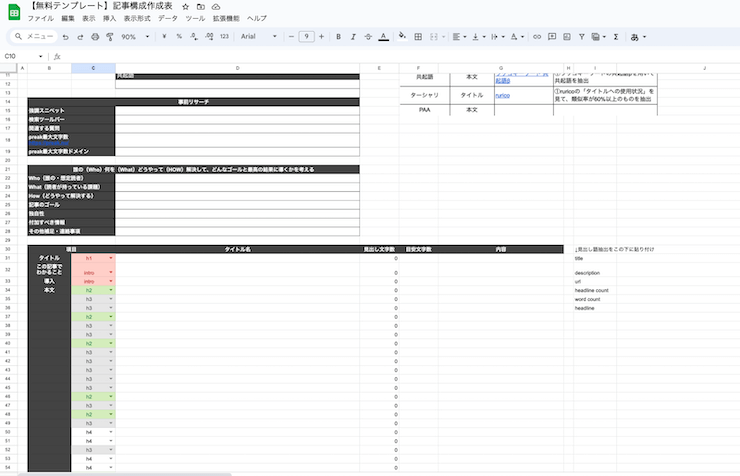This screenshot has height=476, width=740.
Task: Follow the rurico hyperlink
Action: pyautogui.click(x=503, y=95)
